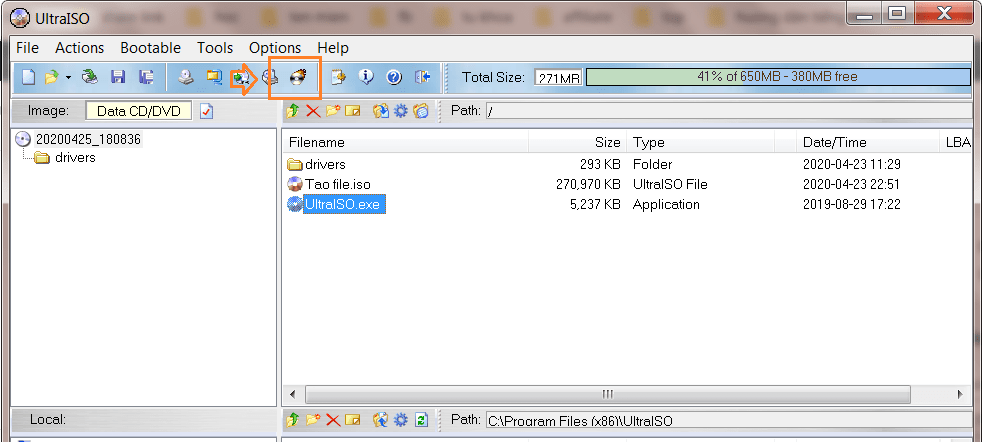Viewport: 982px width, 442px height.
Task: Click the Burn CD/DVD Image flame icon
Action: 299,77
